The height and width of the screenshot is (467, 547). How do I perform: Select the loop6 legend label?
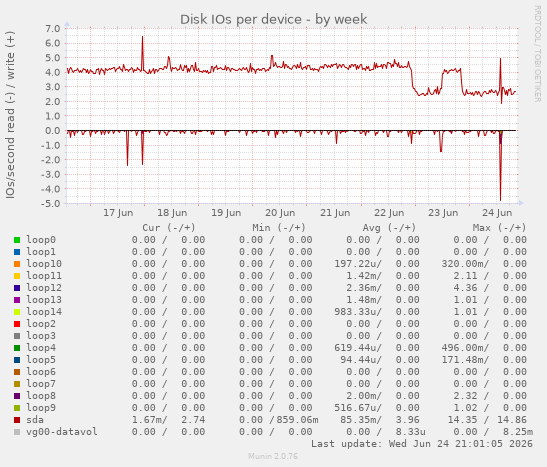41,372
